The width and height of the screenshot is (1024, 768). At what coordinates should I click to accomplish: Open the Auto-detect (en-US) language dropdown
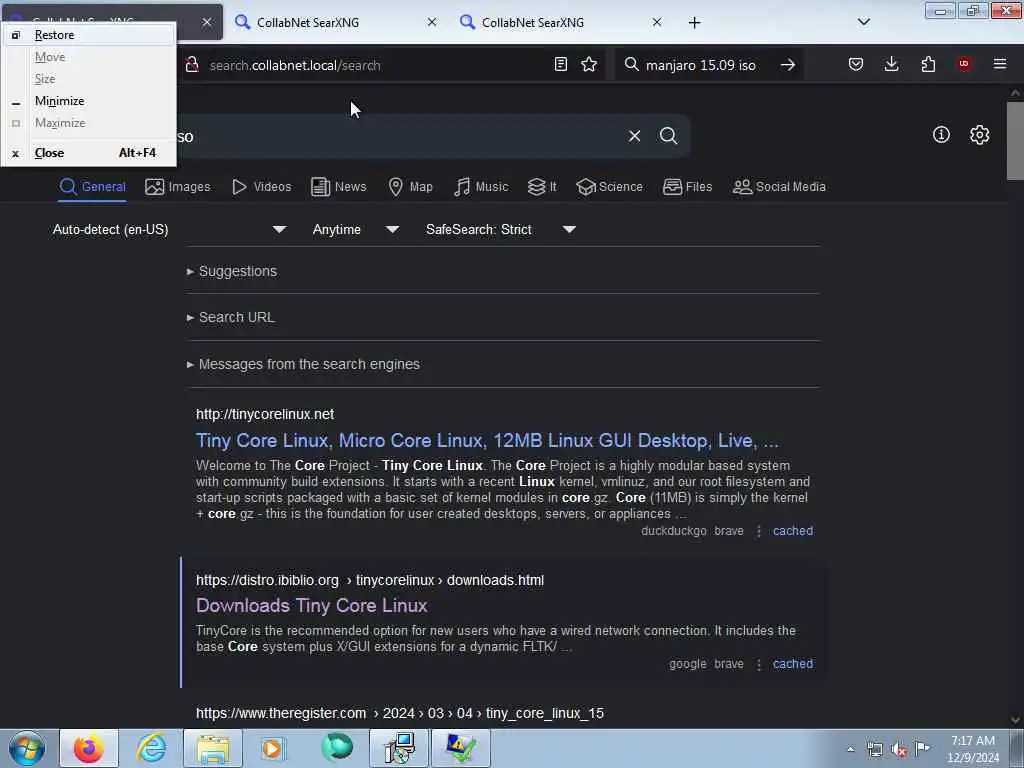169,229
